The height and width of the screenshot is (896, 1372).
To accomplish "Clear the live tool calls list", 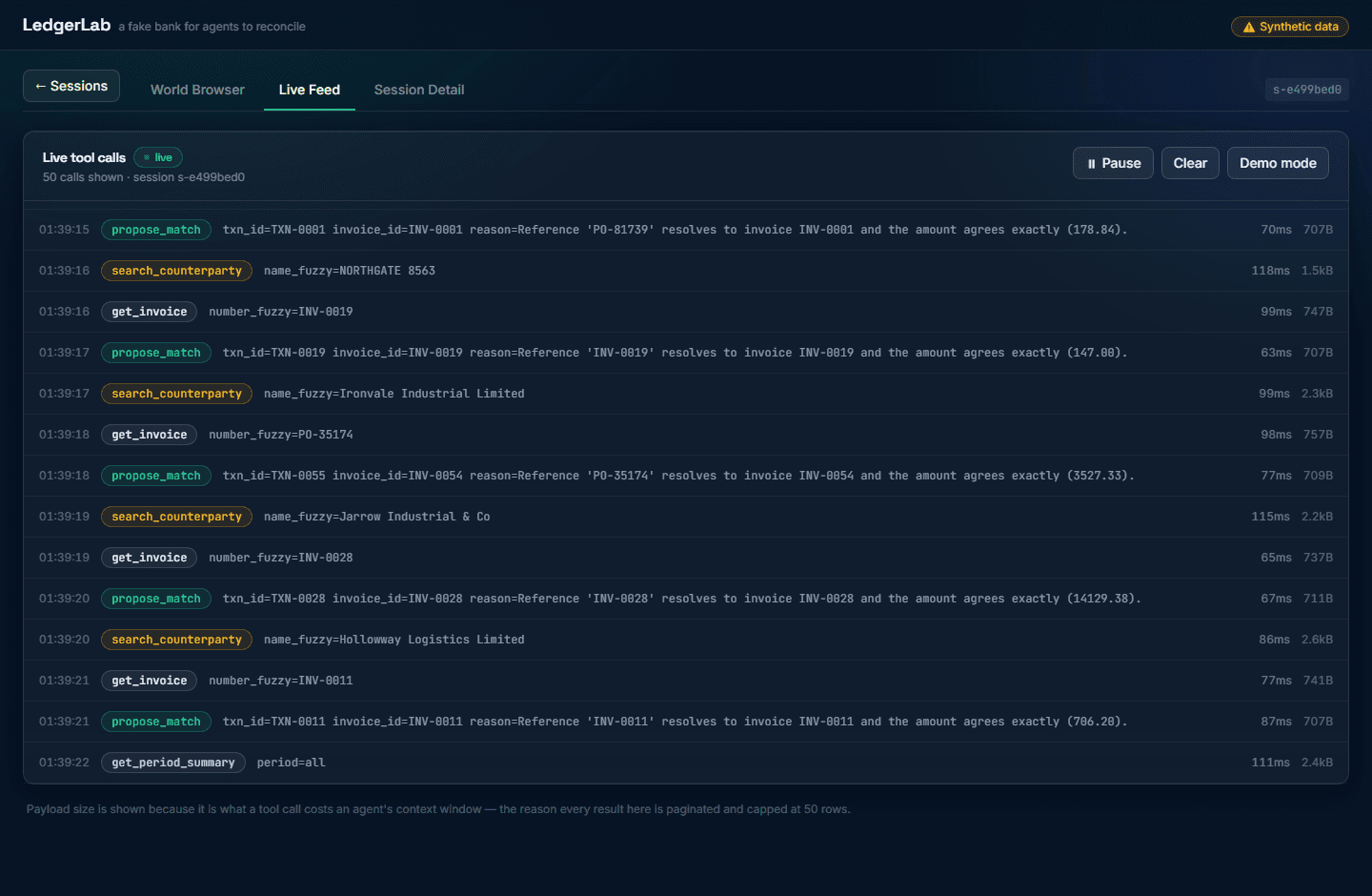I will [x=1190, y=163].
